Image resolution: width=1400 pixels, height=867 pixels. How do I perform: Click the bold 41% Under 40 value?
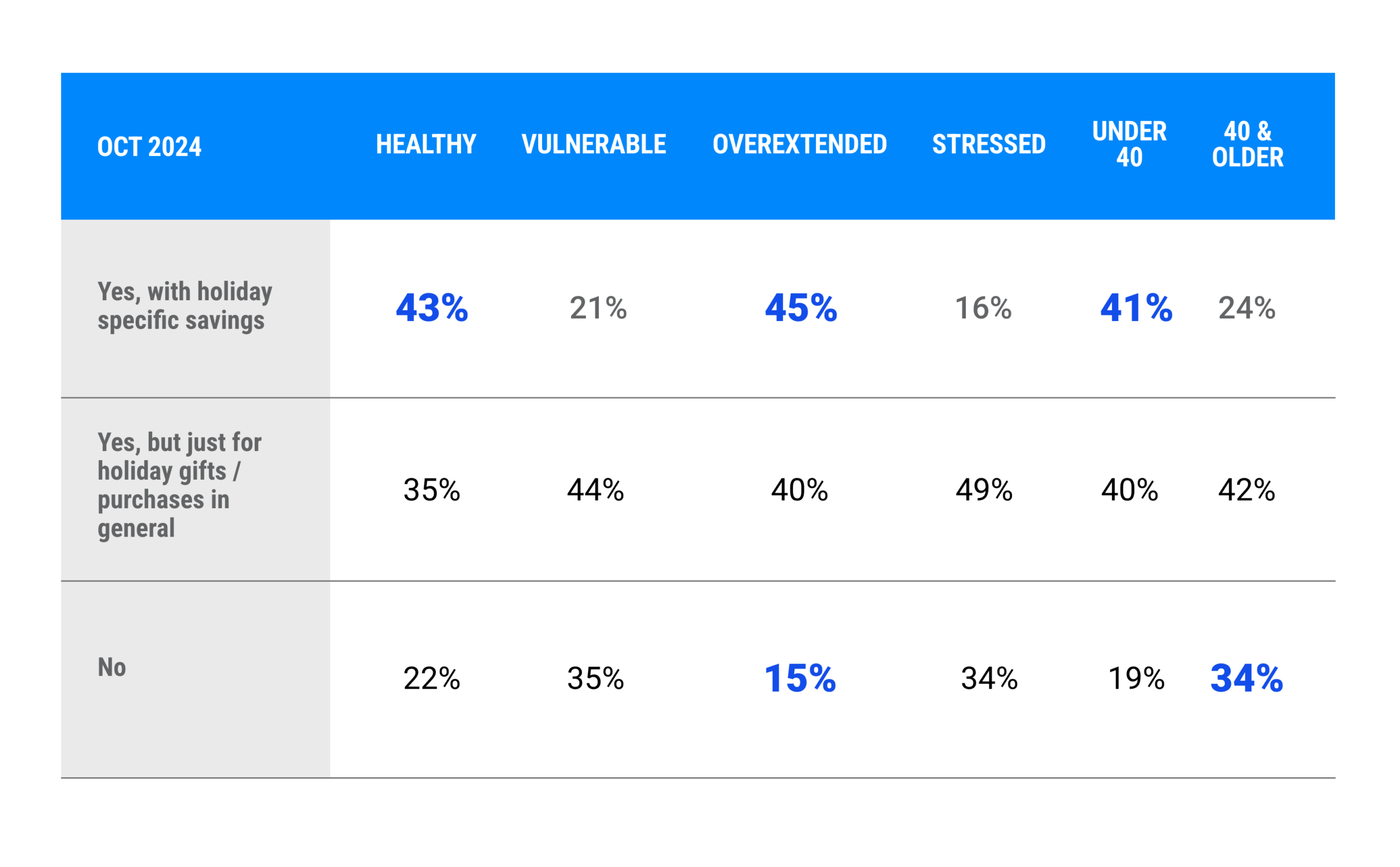(1136, 308)
